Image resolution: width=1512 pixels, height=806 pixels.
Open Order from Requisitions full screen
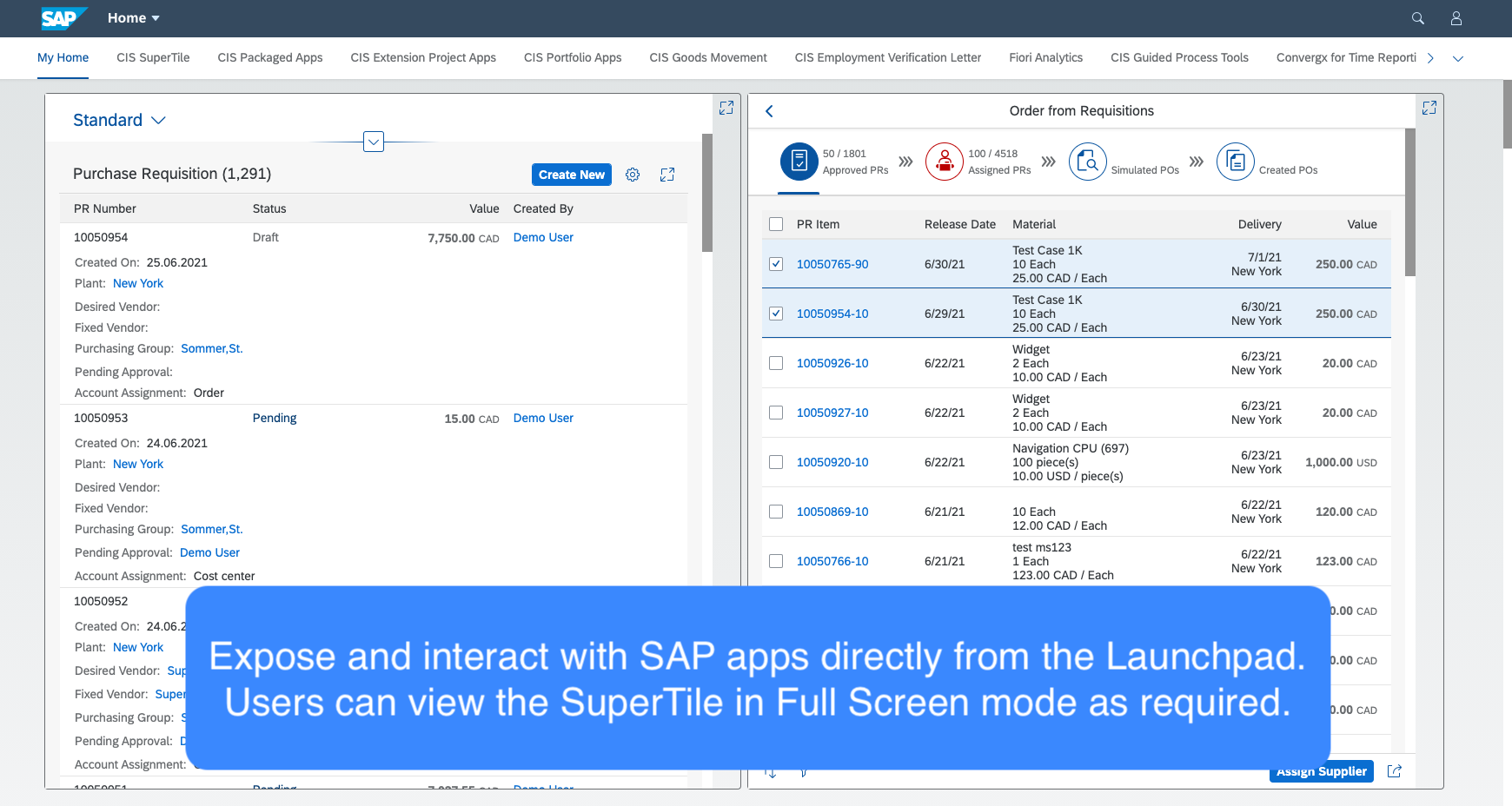click(x=1429, y=108)
